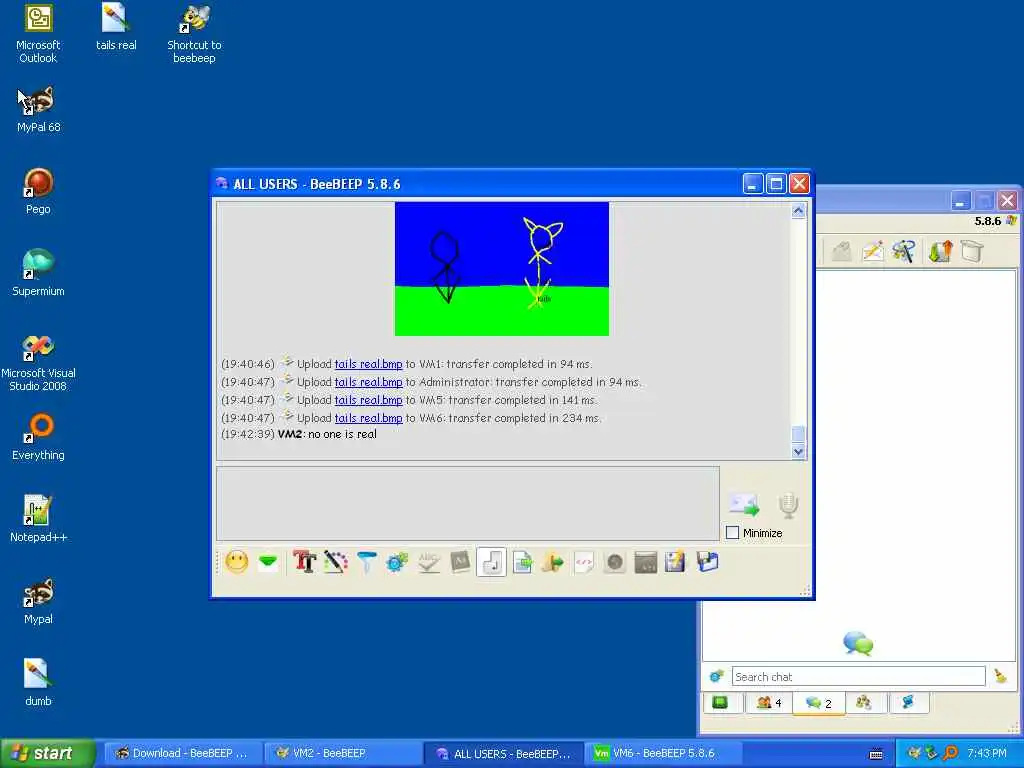The width and height of the screenshot is (1024, 768).
Task: Open tails real.bmp link sent to Administrator
Action: [368, 382]
